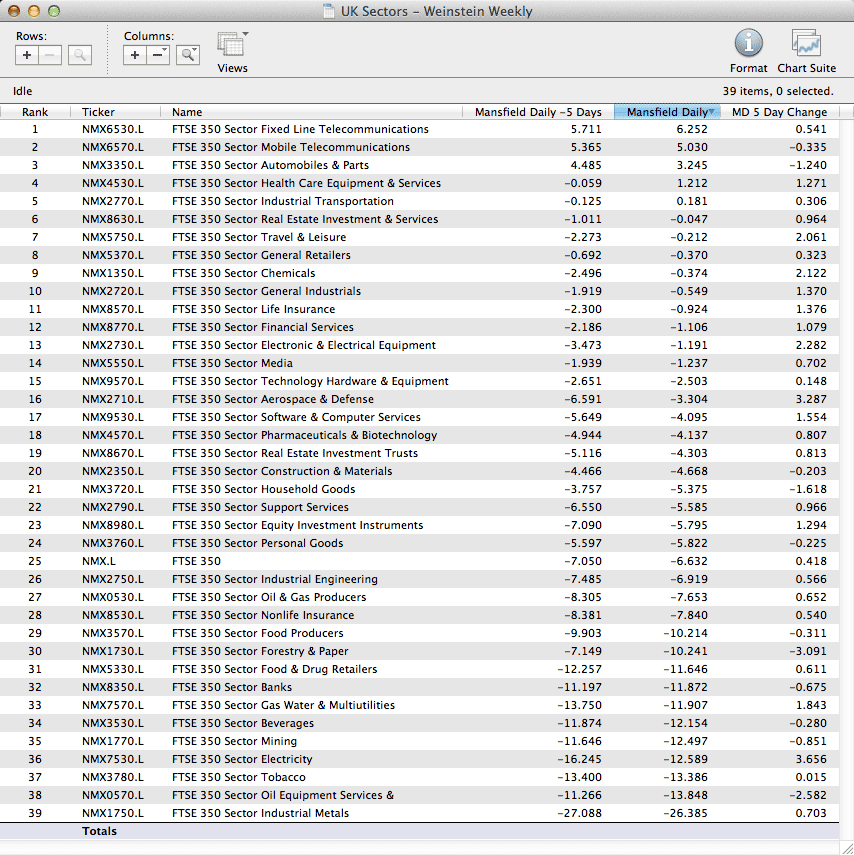Click the remove row minus button
Image resolution: width=854 pixels, height=855 pixels.
[51, 55]
